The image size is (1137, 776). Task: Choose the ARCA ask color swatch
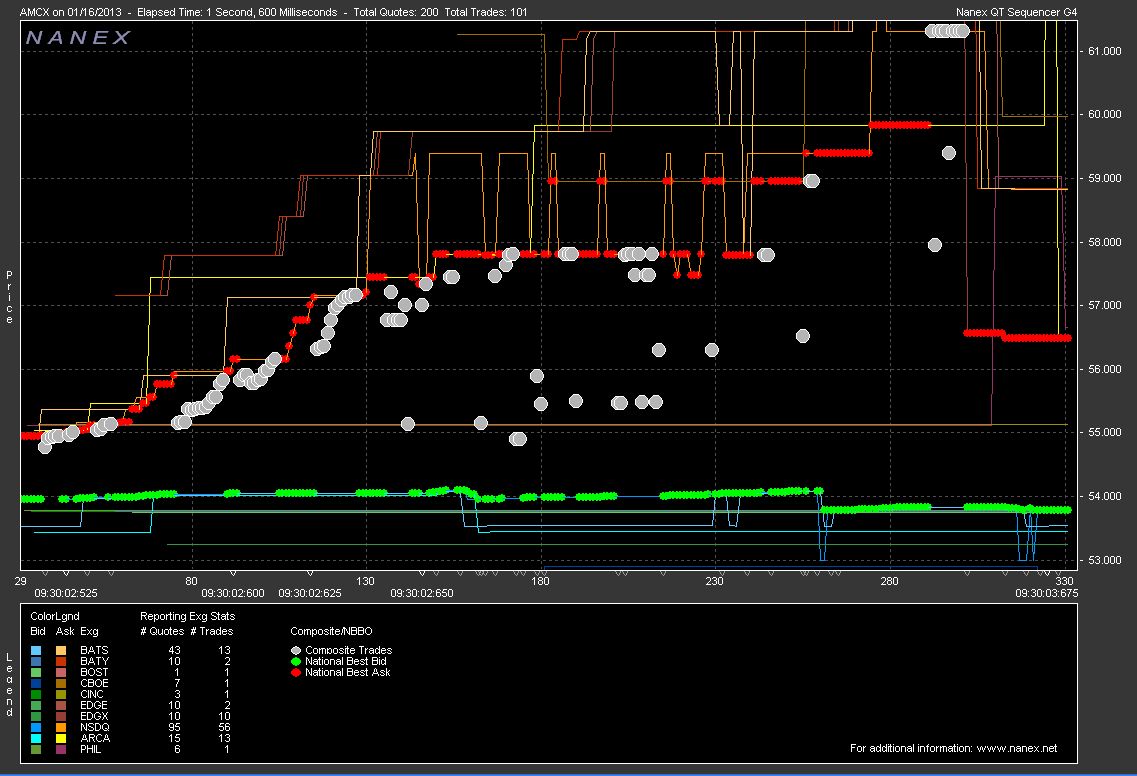(x=62, y=738)
